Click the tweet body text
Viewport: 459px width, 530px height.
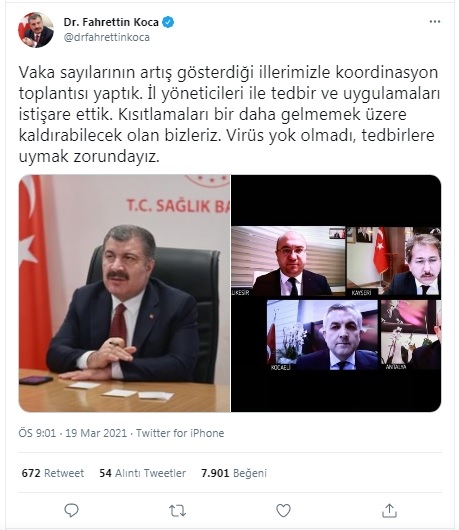click(x=229, y=114)
